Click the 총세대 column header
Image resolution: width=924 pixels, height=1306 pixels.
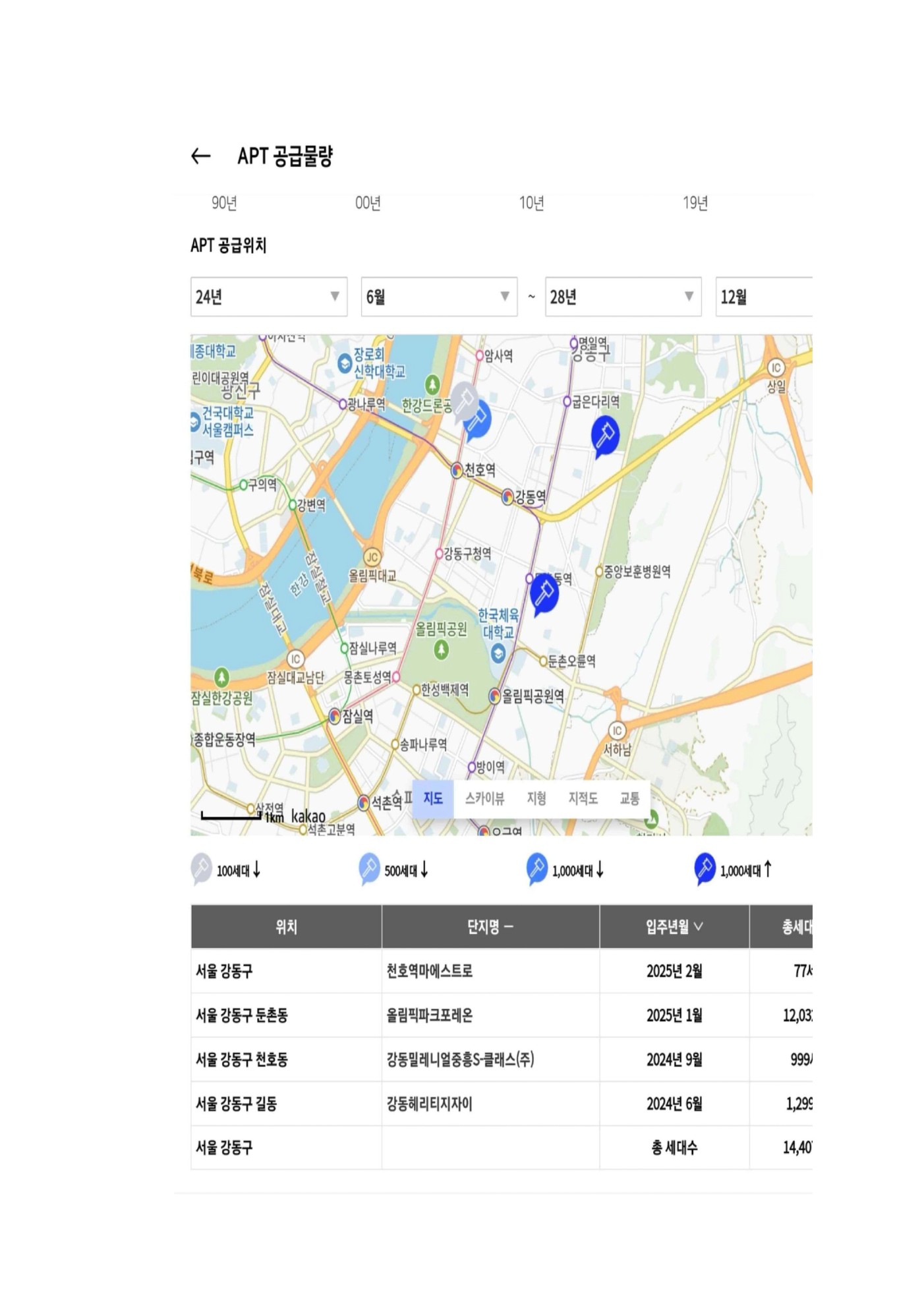tap(781, 927)
